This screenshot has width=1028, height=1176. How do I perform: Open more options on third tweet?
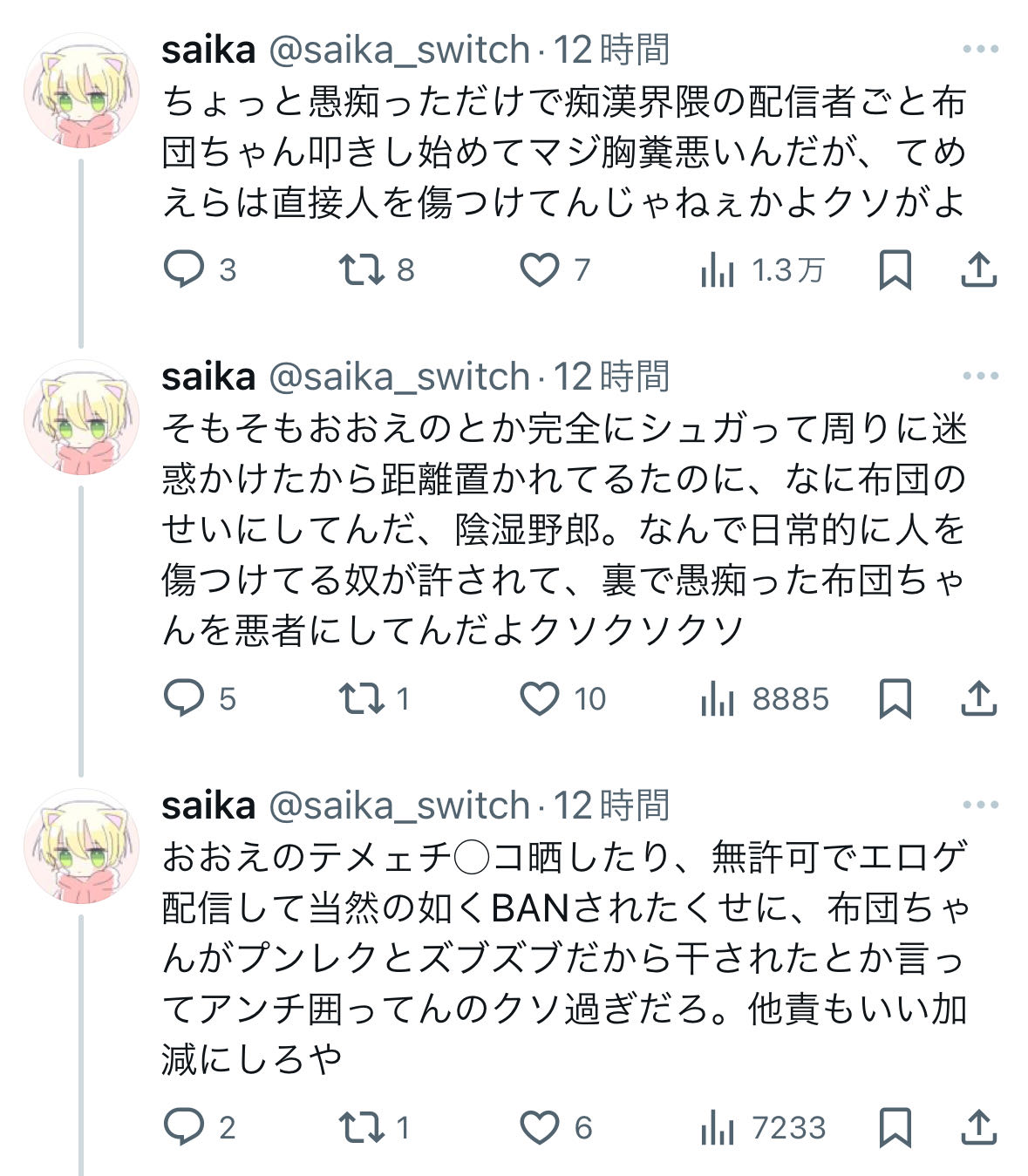click(980, 806)
